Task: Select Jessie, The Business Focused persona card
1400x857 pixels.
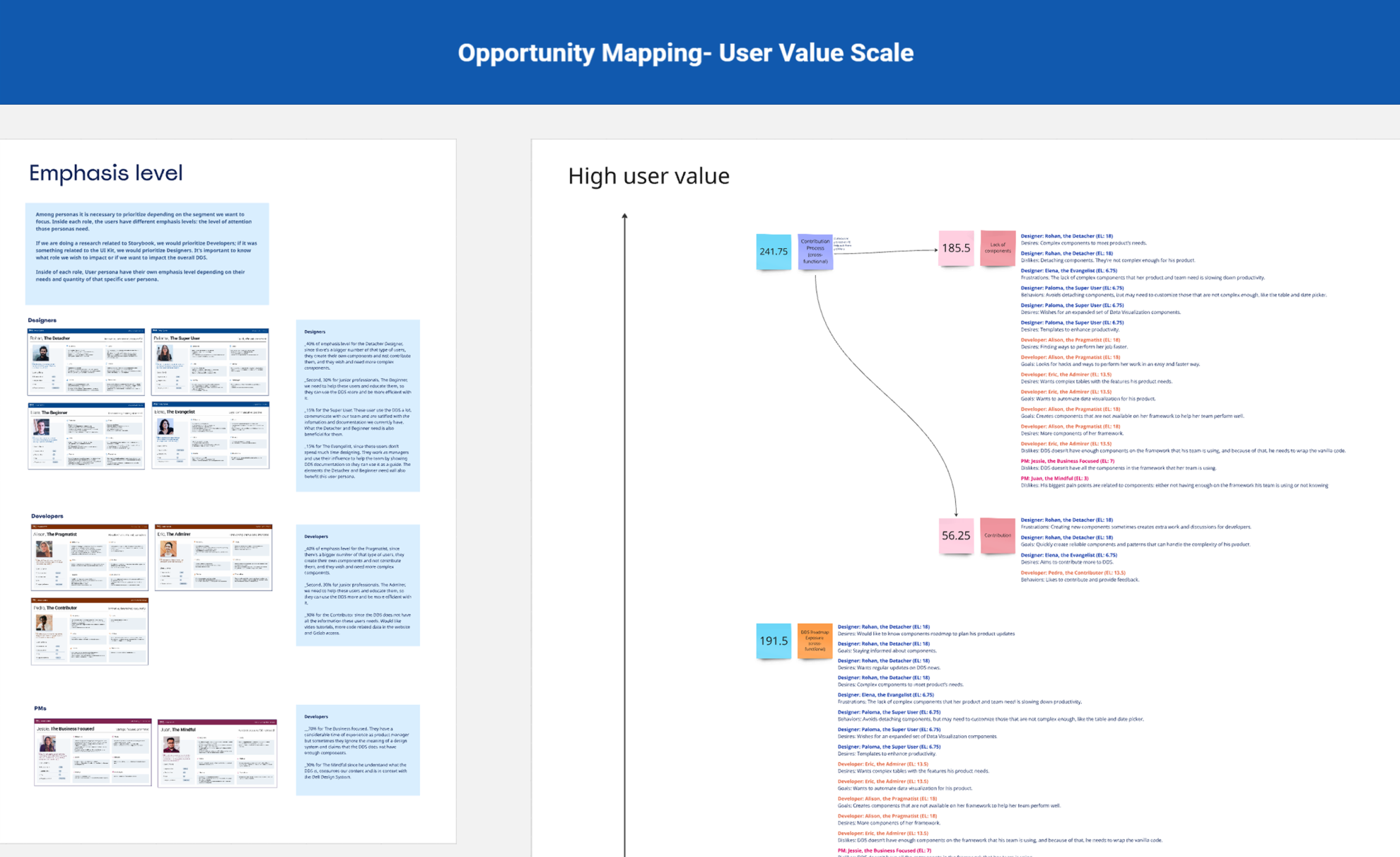Action: 93,752
